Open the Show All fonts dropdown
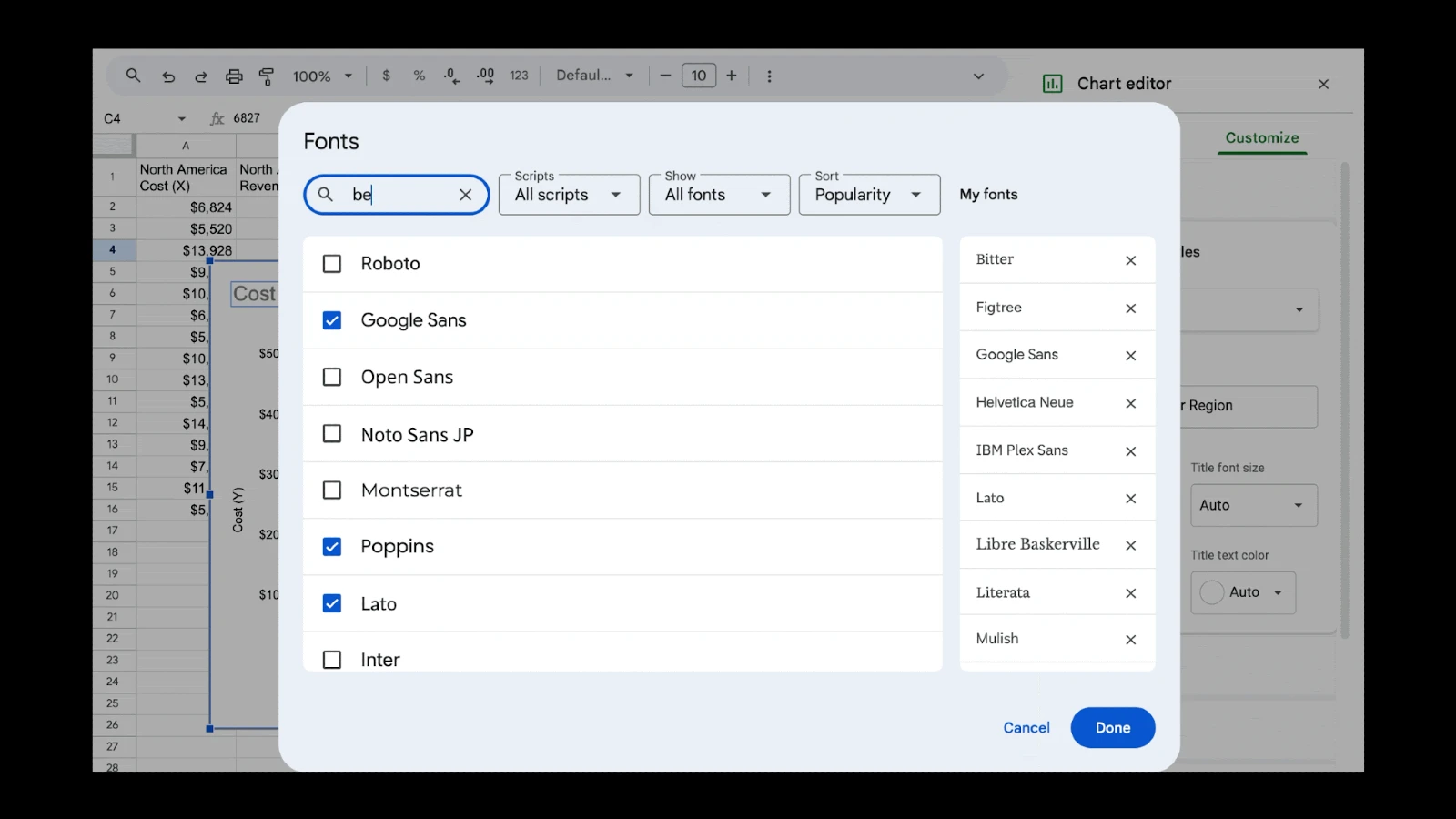This screenshot has width=1456, height=819. click(x=719, y=195)
